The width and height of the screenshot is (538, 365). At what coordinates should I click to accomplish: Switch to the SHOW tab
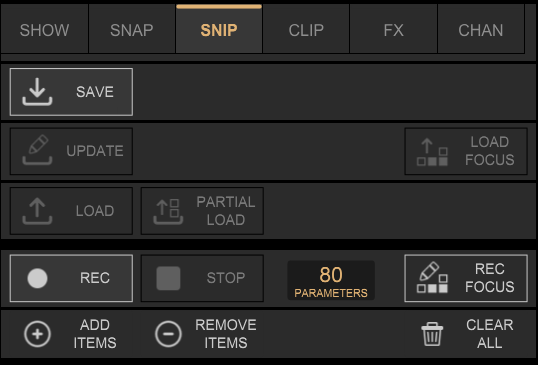(45, 30)
